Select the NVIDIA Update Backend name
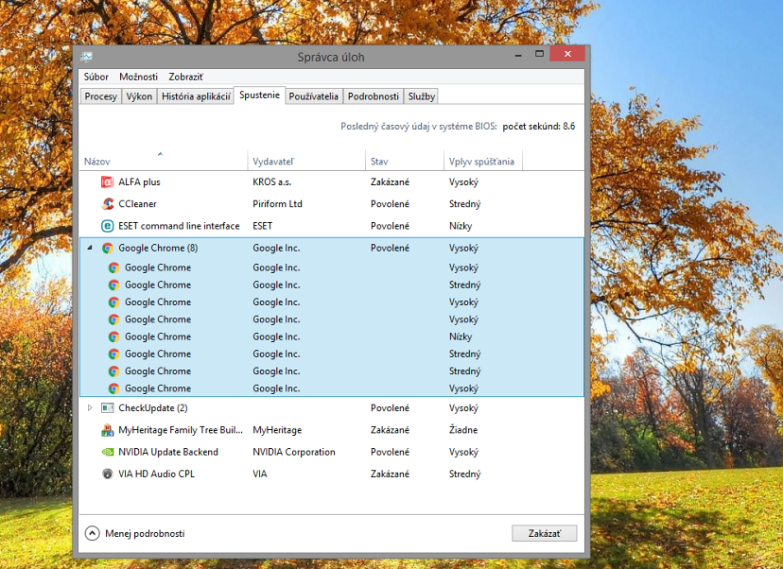Image resolution: width=783 pixels, height=569 pixels. tap(168, 452)
